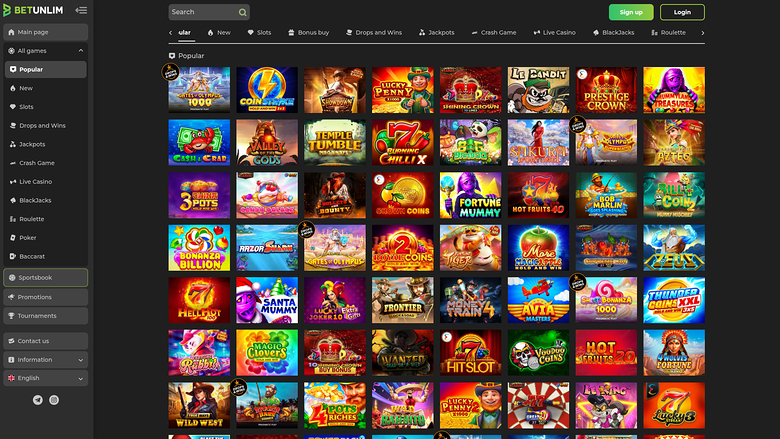Click Contact us in the sidebar
This screenshot has height=439, width=780.
(x=46, y=341)
